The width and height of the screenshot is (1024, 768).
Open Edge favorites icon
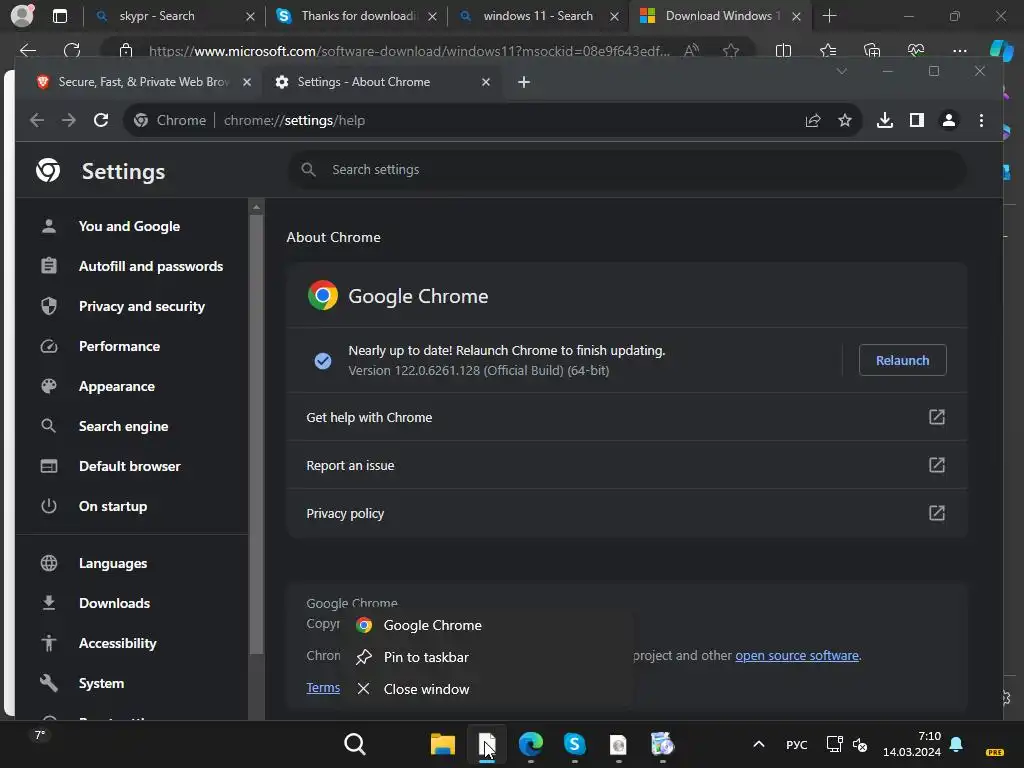click(827, 50)
